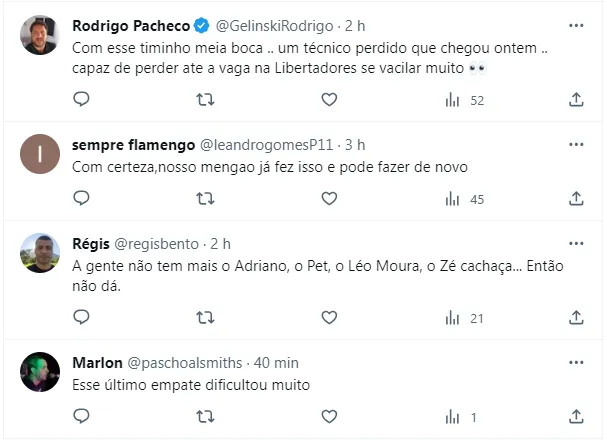Reply to sempre flamengo's tweet

[82, 199]
